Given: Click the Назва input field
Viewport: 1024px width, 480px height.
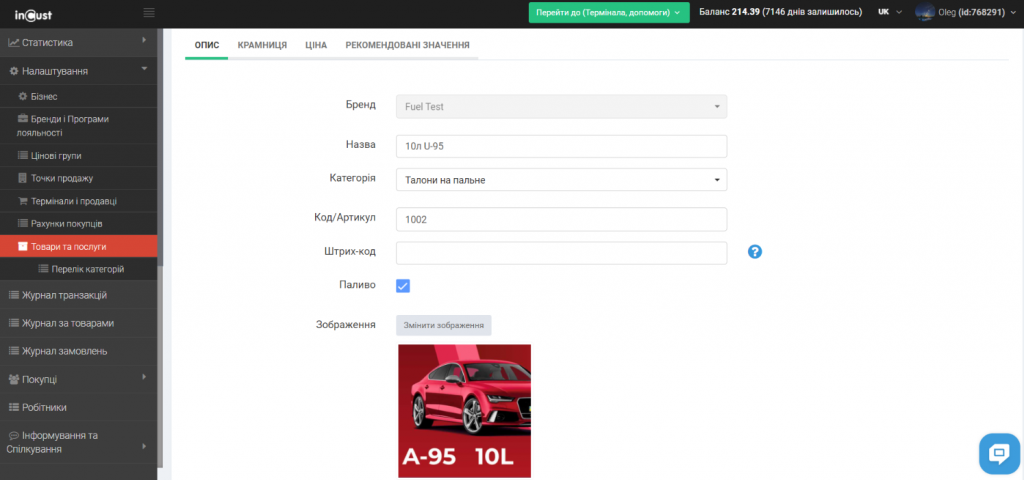Looking at the screenshot, I should pos(561,146).
